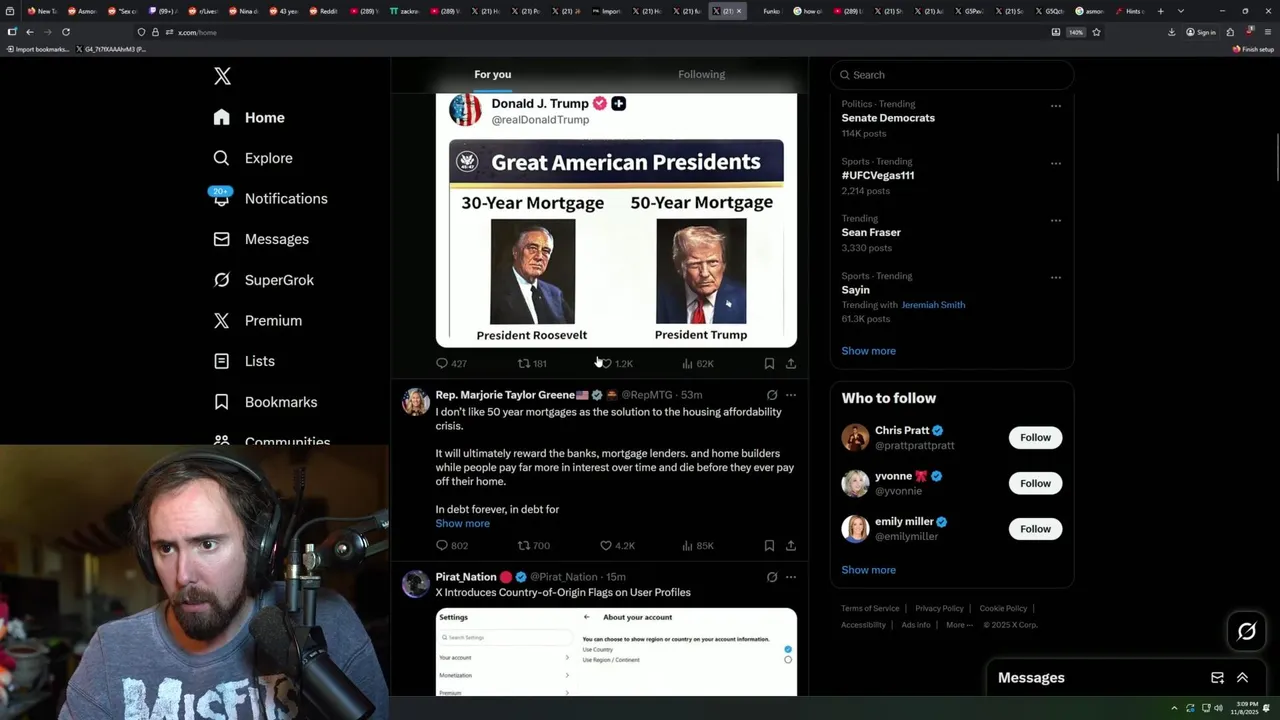The width and height of the screenshot is (1280, 720).
Task: Click Grok explain icon on Greene's post
Action: 771,395
